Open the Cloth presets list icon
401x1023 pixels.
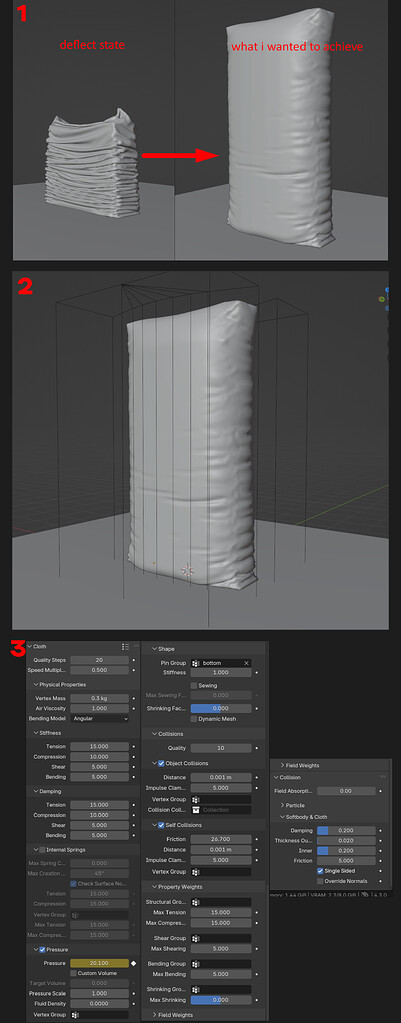(125, 647)
